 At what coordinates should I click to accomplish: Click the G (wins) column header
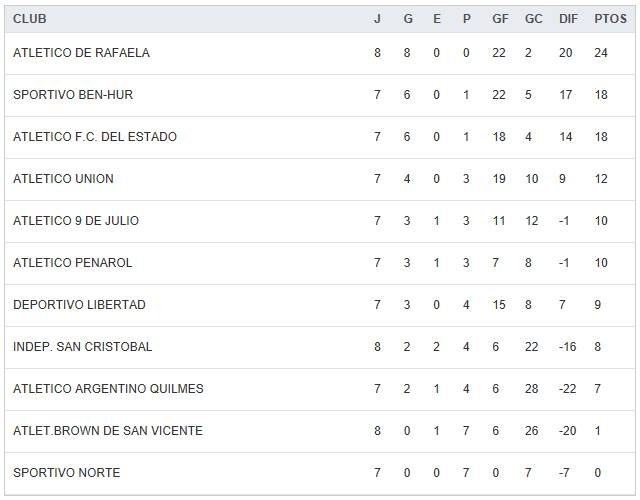[407, 19]
